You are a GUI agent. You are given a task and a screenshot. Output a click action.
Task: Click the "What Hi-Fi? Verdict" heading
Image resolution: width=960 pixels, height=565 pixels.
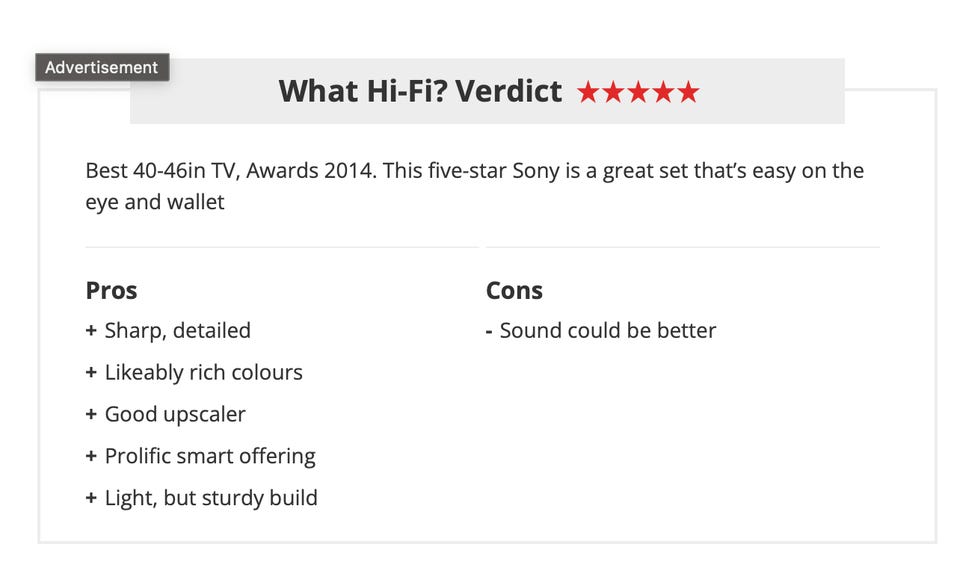point(420,91)
